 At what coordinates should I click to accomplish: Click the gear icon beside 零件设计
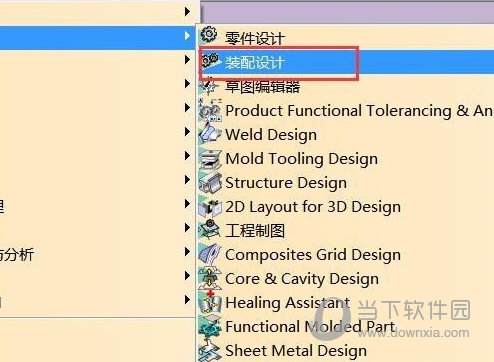point(209,34)
